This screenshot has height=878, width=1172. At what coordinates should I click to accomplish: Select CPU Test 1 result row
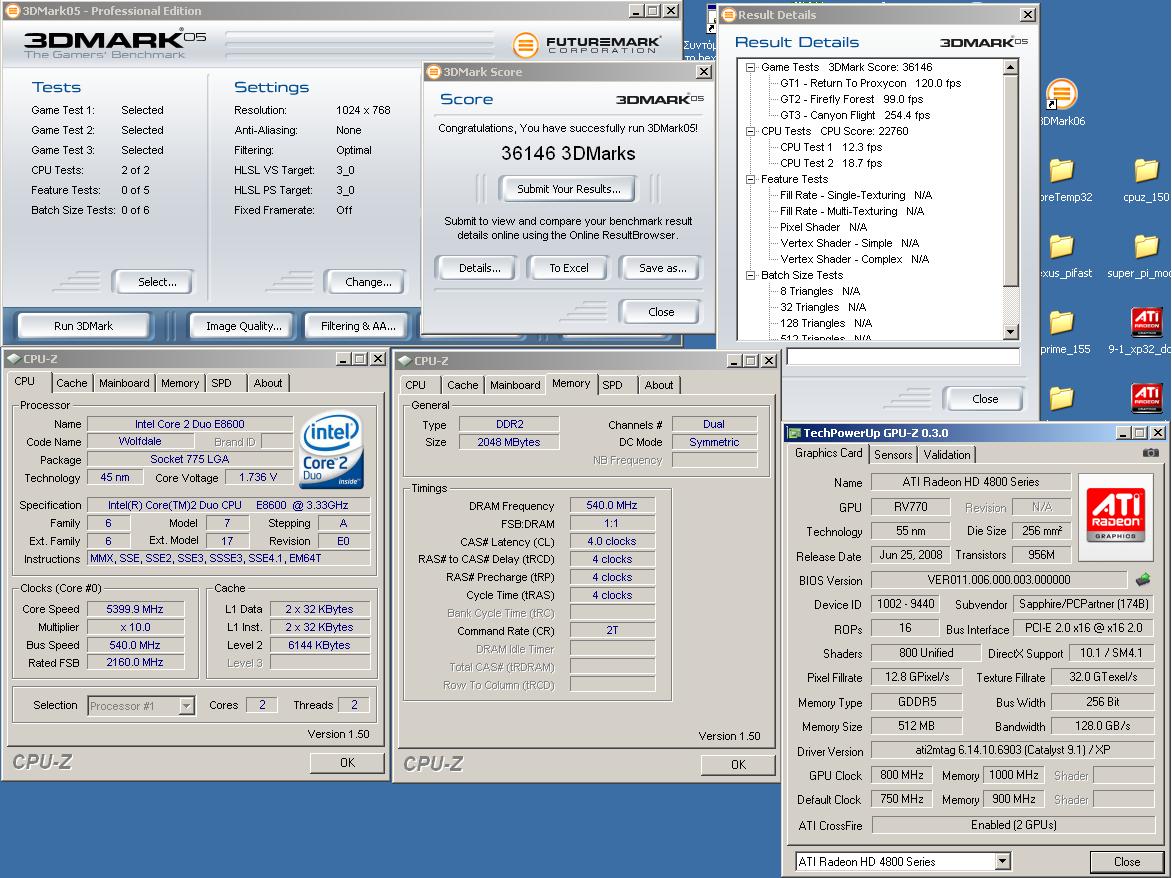pos(830,147)
